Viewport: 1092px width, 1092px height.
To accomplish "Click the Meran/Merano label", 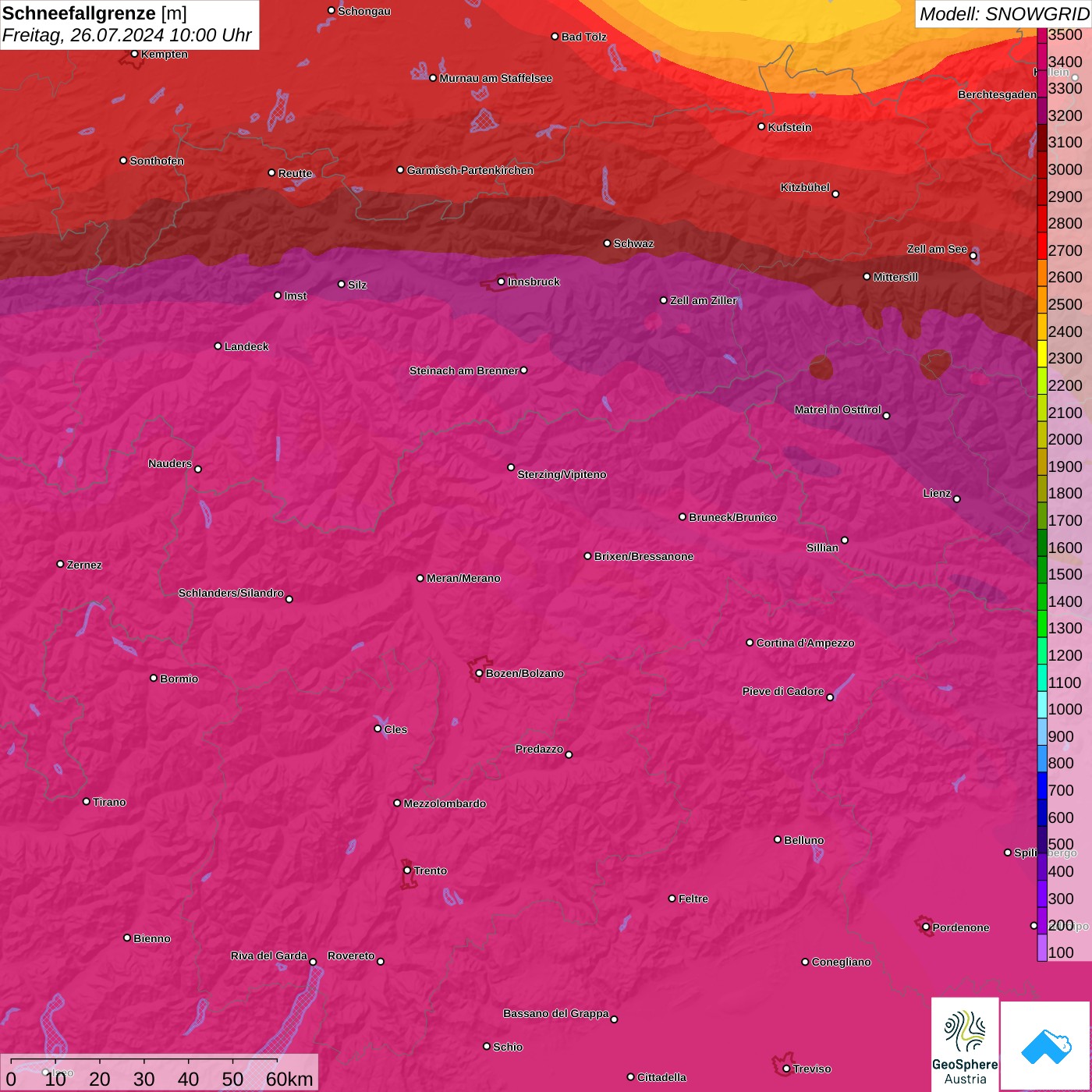I will point(463,578).
